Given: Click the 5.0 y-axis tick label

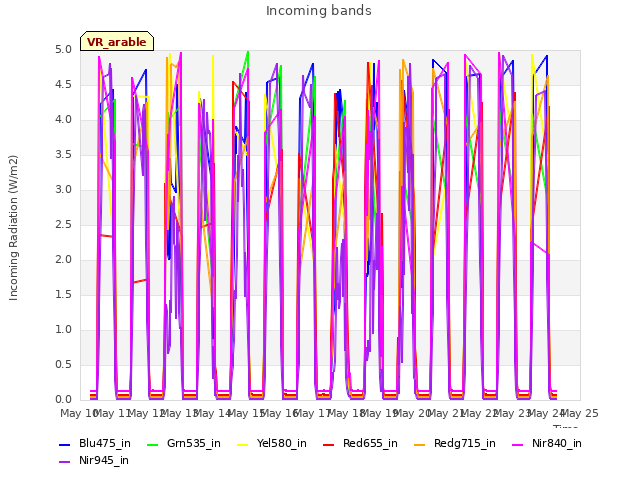Looking at the screenshot, I should pos(63,50).
